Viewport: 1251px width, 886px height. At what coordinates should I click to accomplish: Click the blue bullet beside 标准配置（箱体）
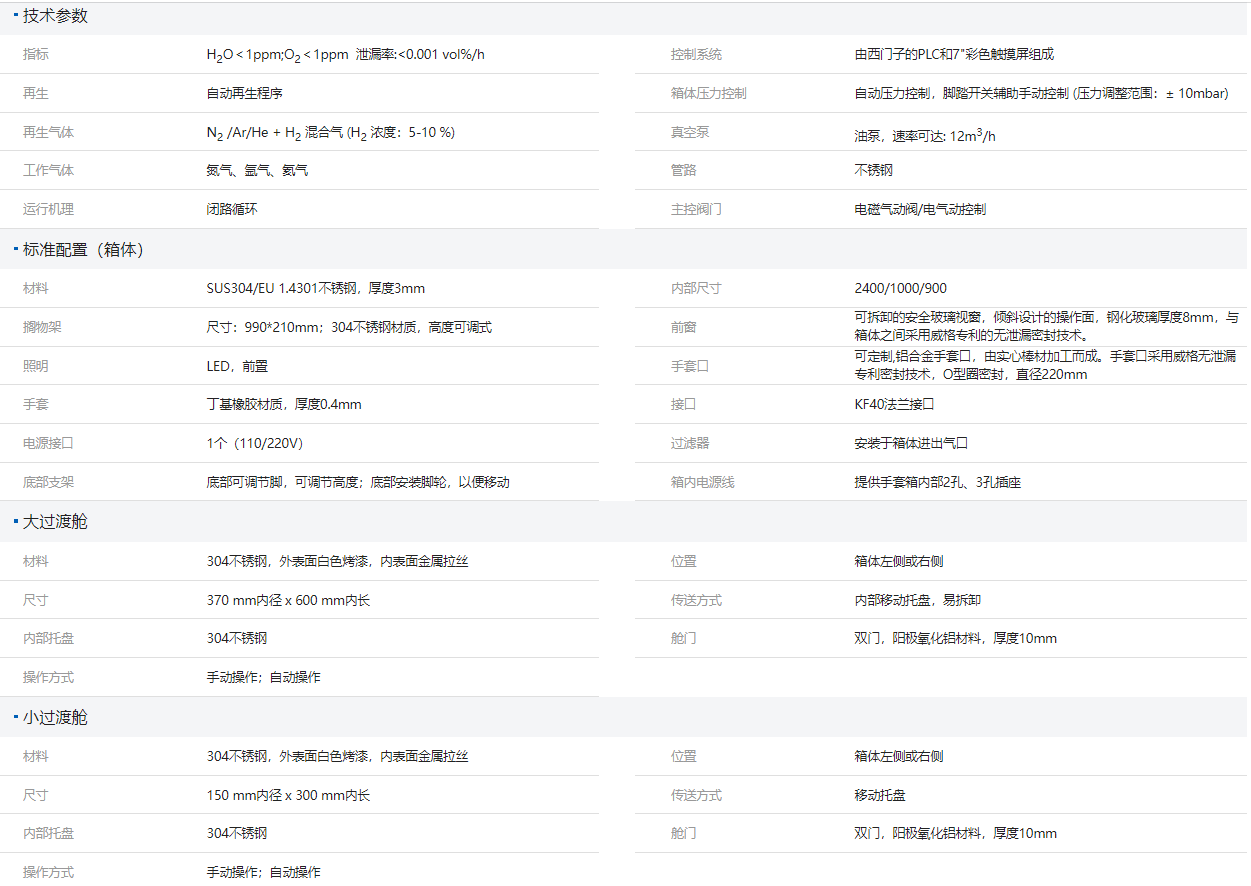click(15, 248)
